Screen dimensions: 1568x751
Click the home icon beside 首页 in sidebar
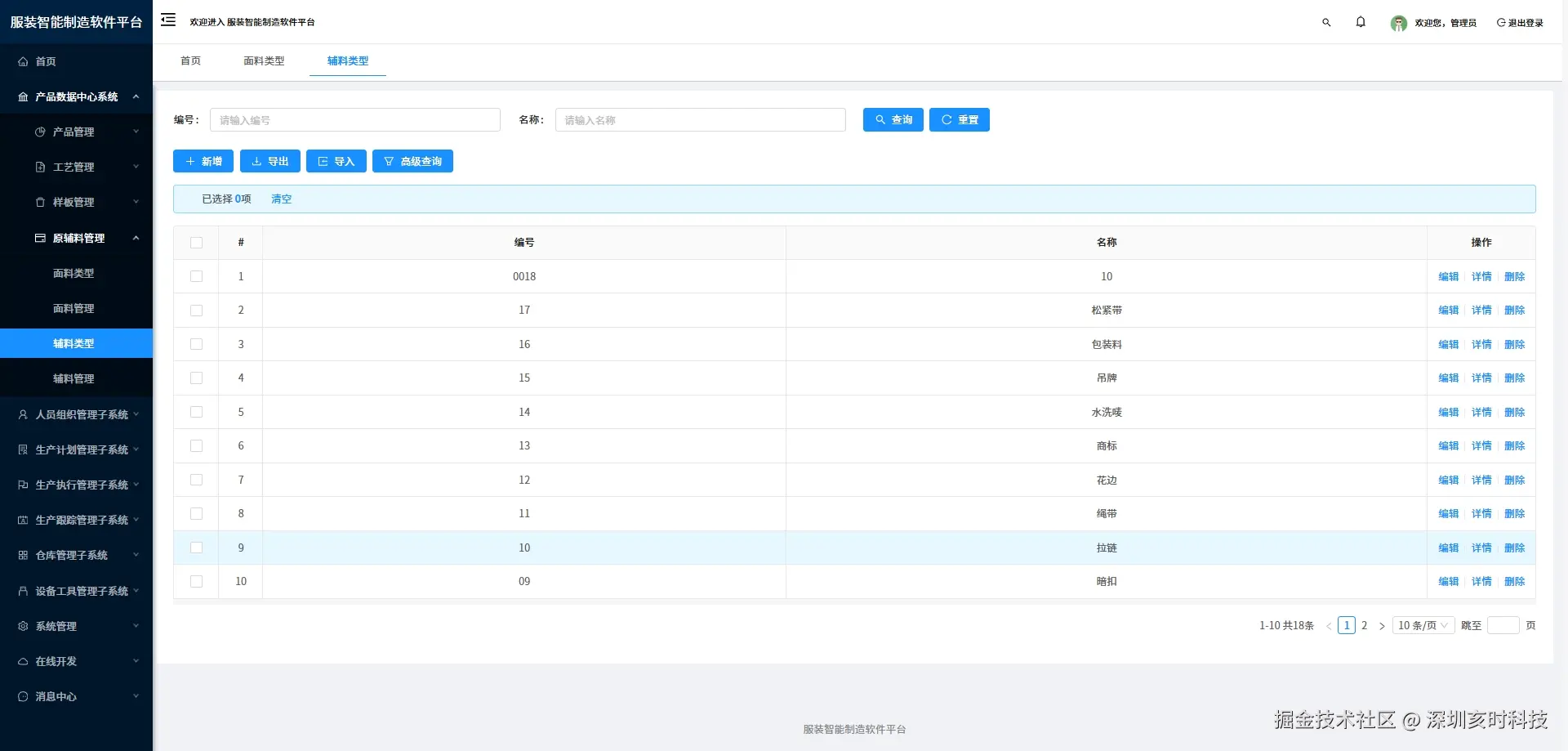point(23,61)
